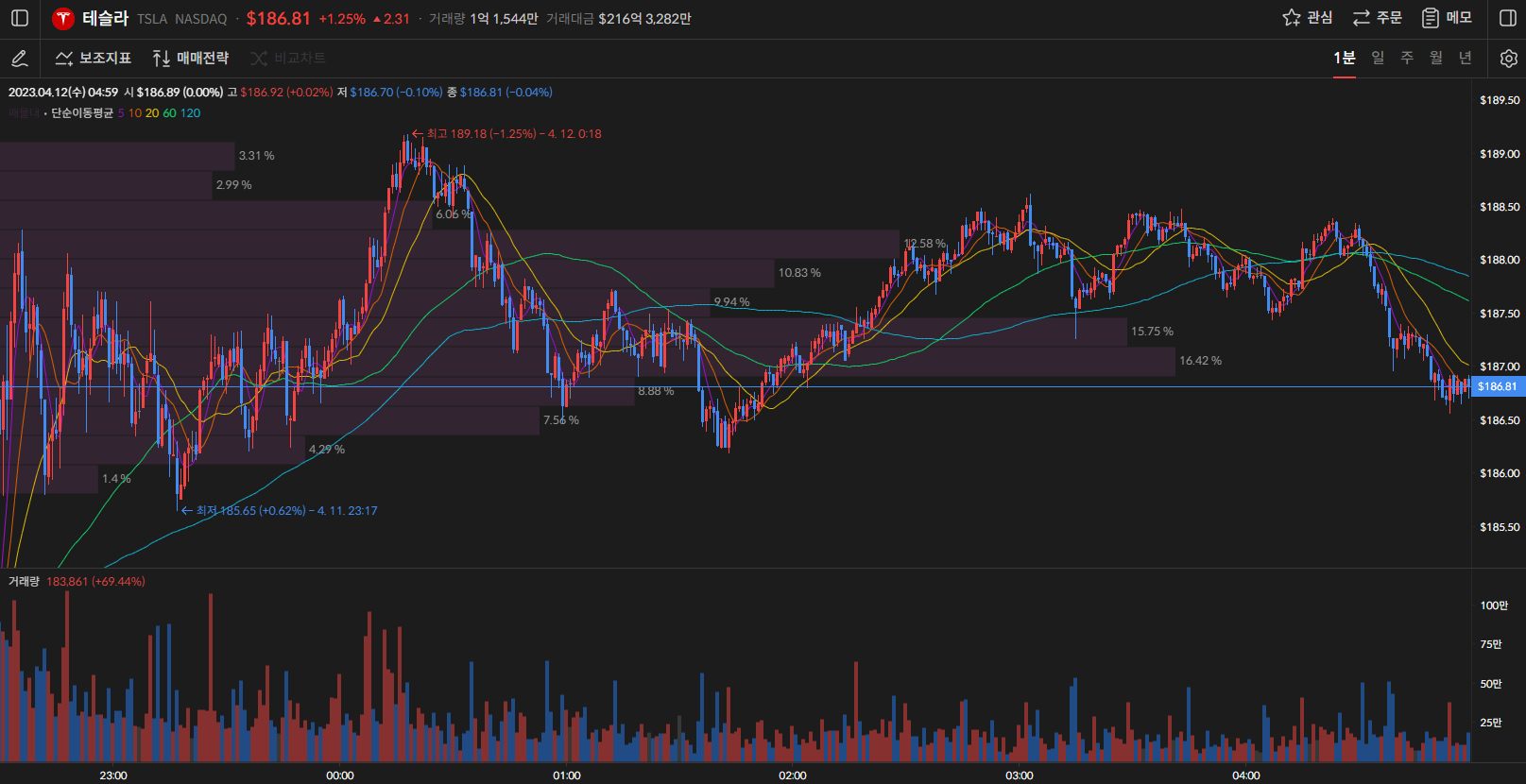Click the 저 $186.70 low price text
This screenshot has height=784, width=1526.
click(390, 93)
